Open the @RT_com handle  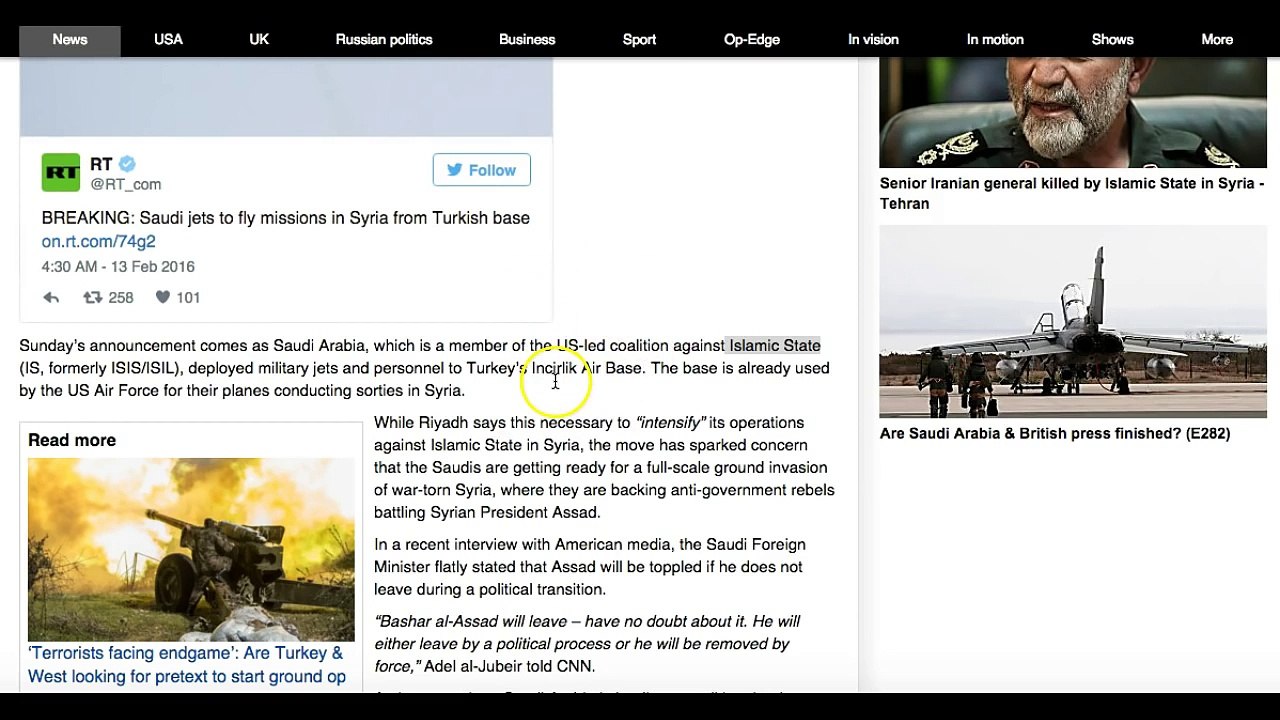(x=125, y=184)
